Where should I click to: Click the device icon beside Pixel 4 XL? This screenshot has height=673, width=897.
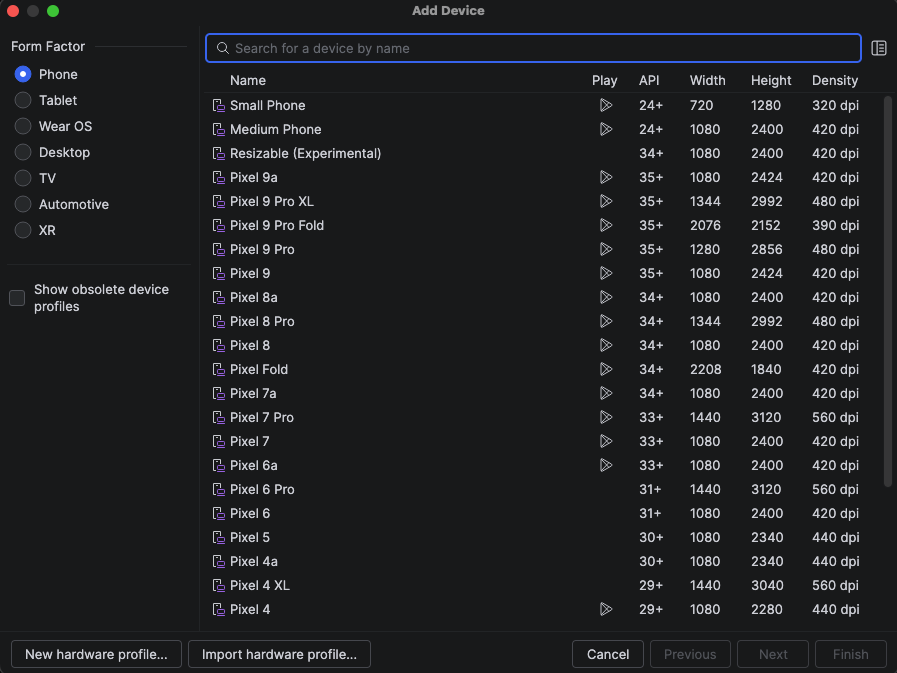[x=219, y=585]
